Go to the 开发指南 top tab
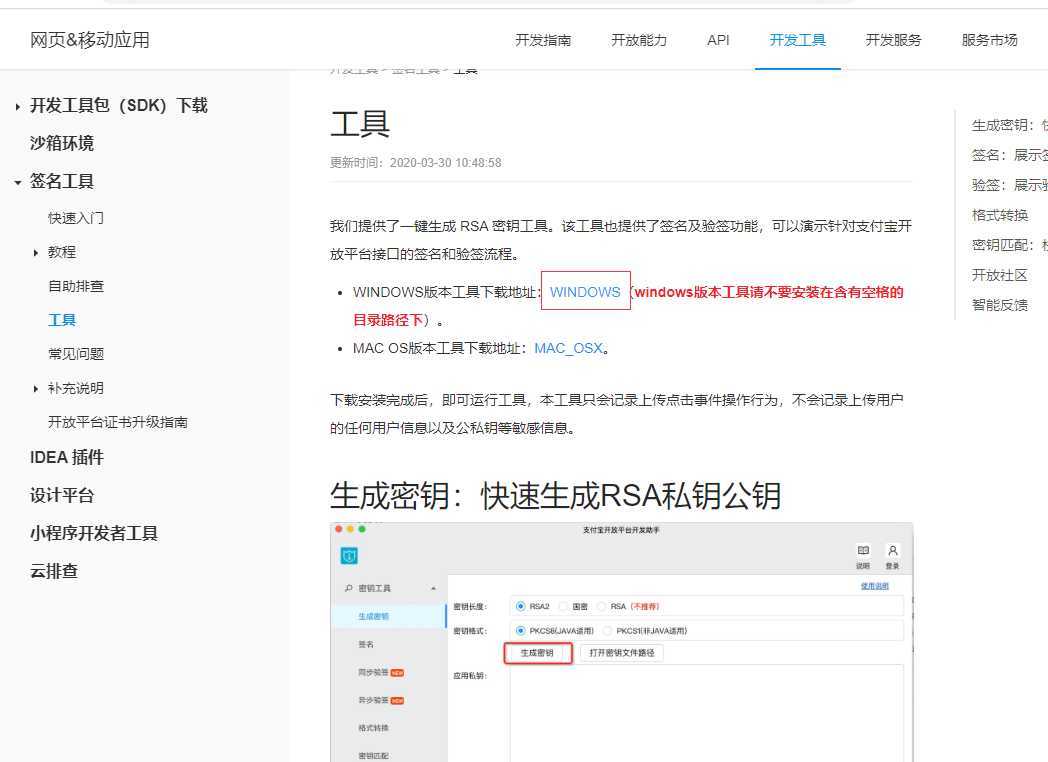Image resolution: width=1048 pixels, height=762 pixels. click(x=543, y=40)
